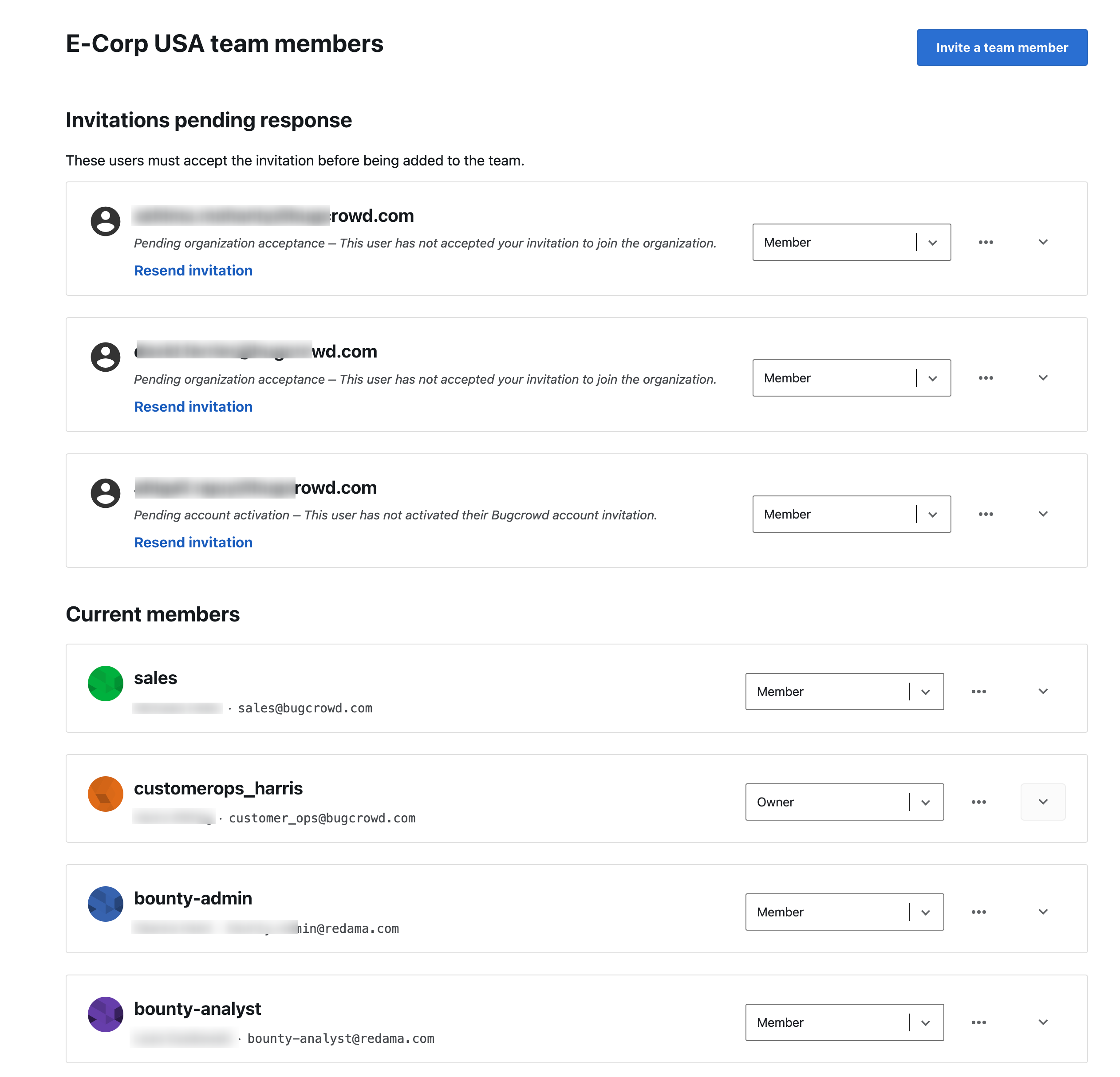This screenshot has width=1120, height=1077.
Task: Click the overflow icon for bounty-analyst
Action: point(980,1022)
